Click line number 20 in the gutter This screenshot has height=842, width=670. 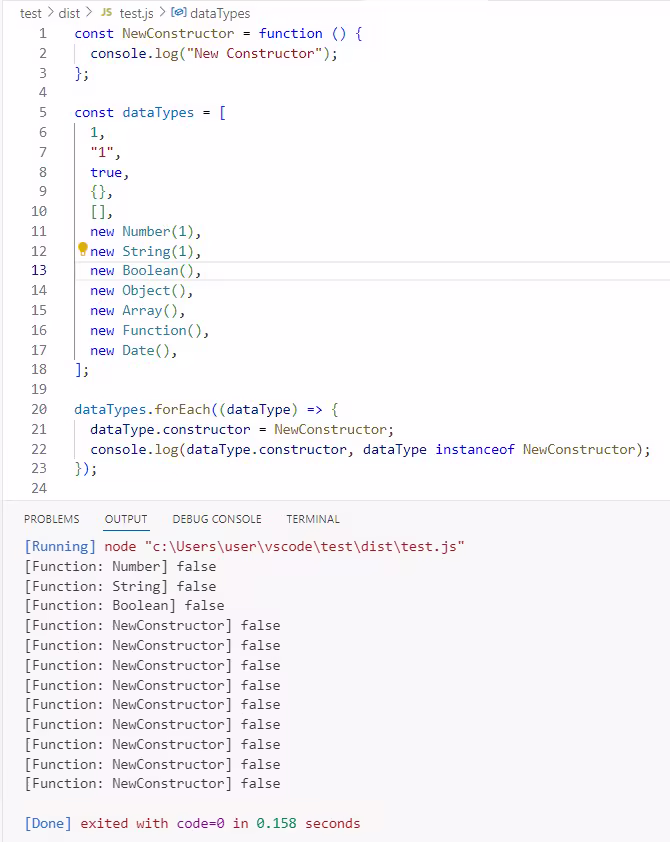click(x=39, y=409)
